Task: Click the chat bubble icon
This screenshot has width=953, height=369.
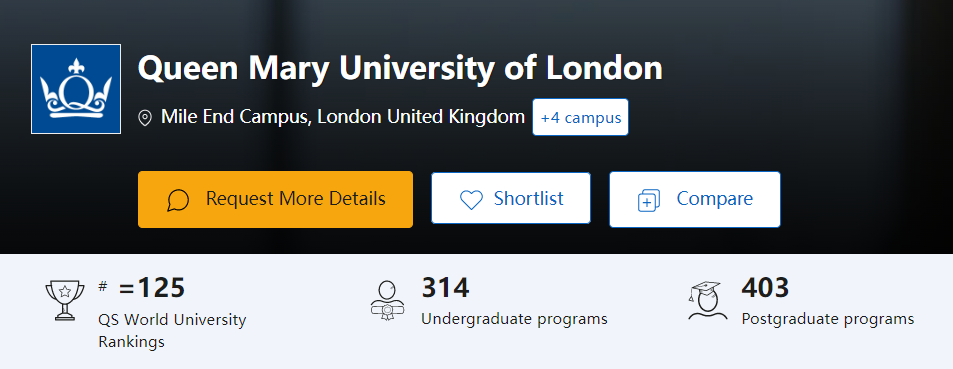Action: (x=178, y=200)
